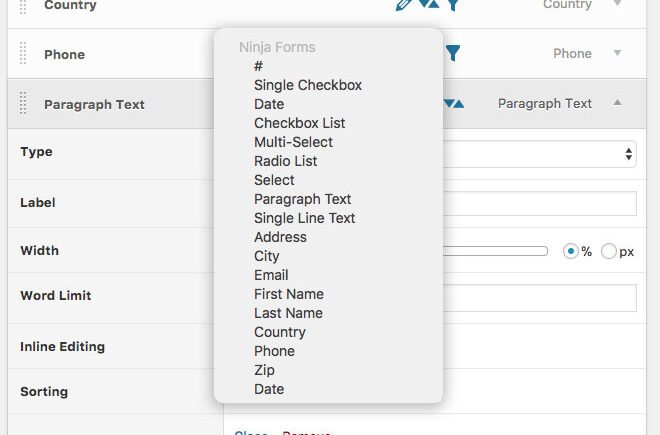The height and width of the screenshot is (435, 660).
Task: Expand the Country field settings arrow
Action: [x=617, y=4]
